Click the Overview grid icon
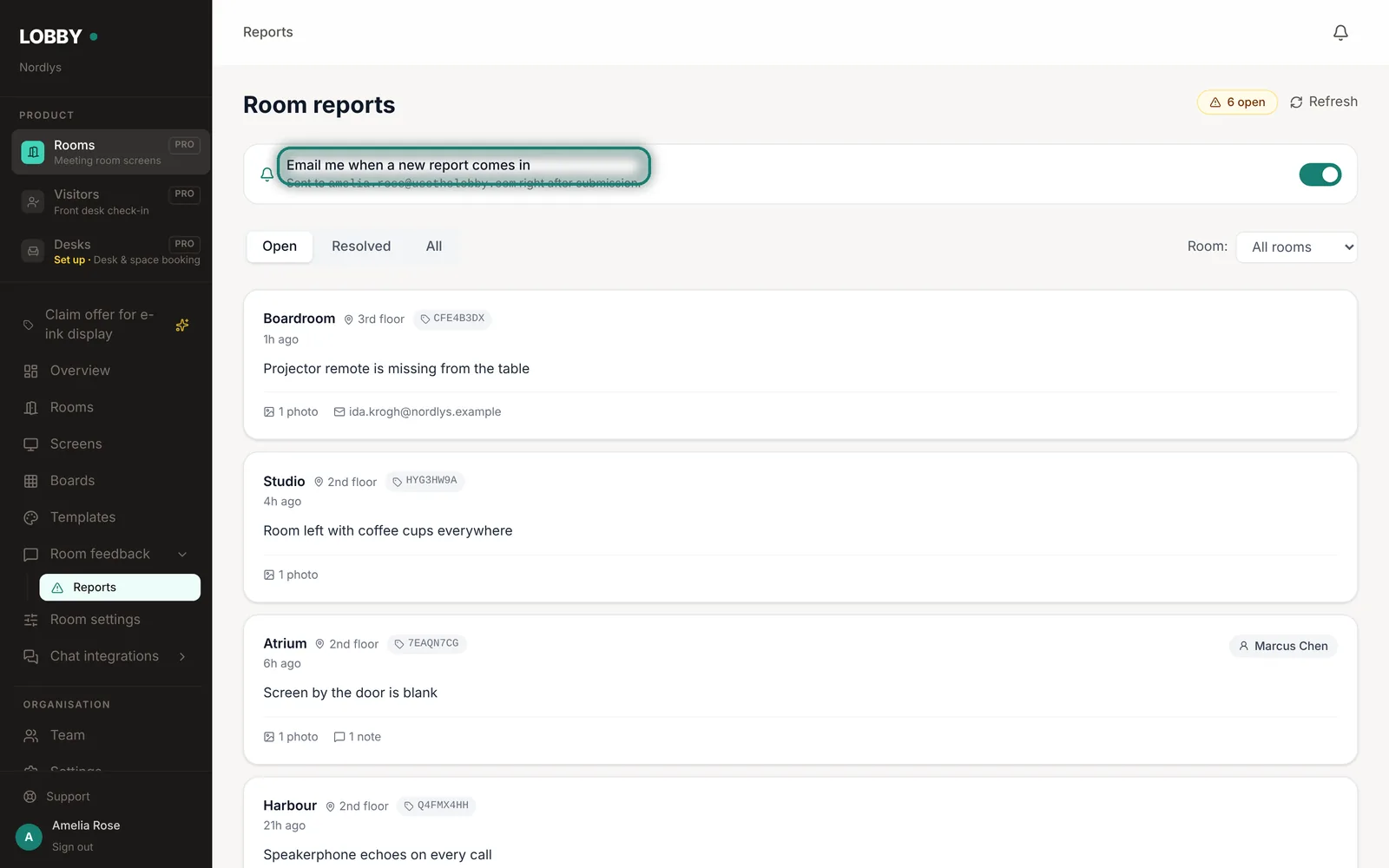This screenshot has width=1389, height=868. tap(31, 372)
